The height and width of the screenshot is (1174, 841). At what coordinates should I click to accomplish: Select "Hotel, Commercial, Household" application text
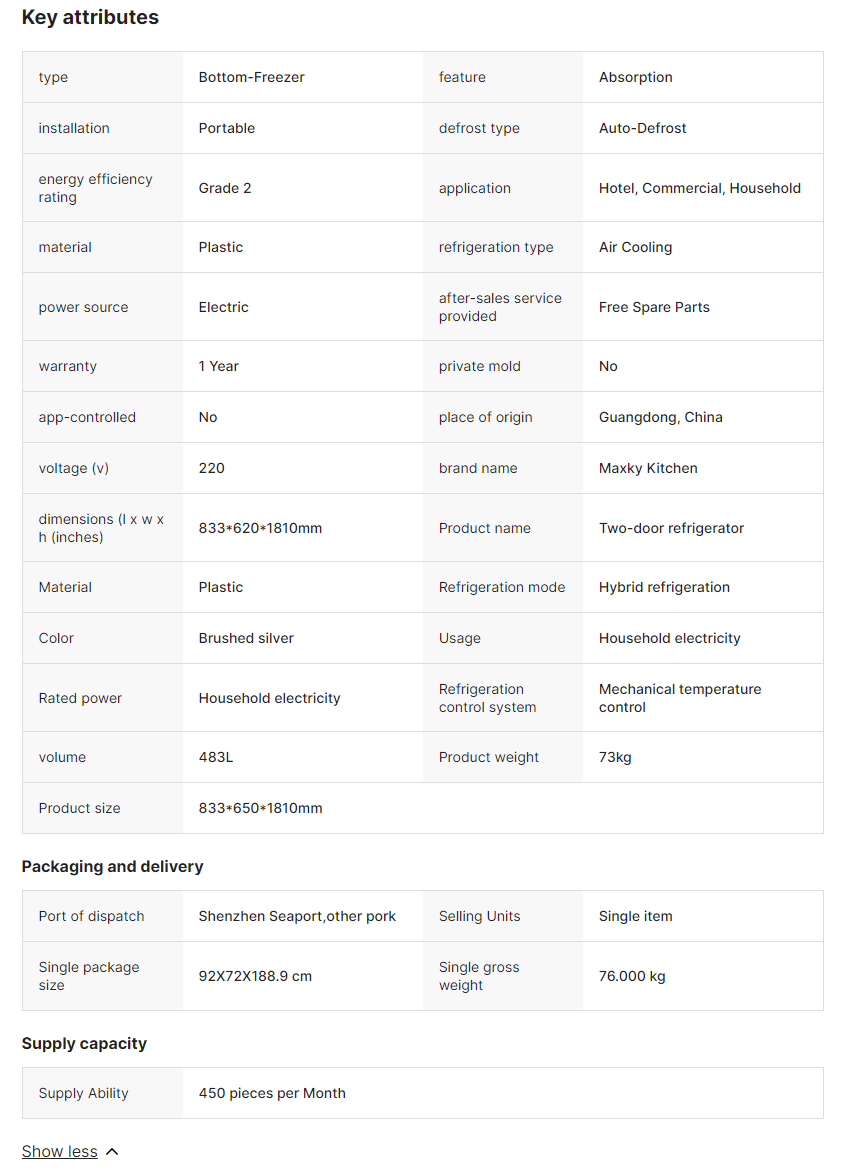pyautogui.click(x=699, y=188)
